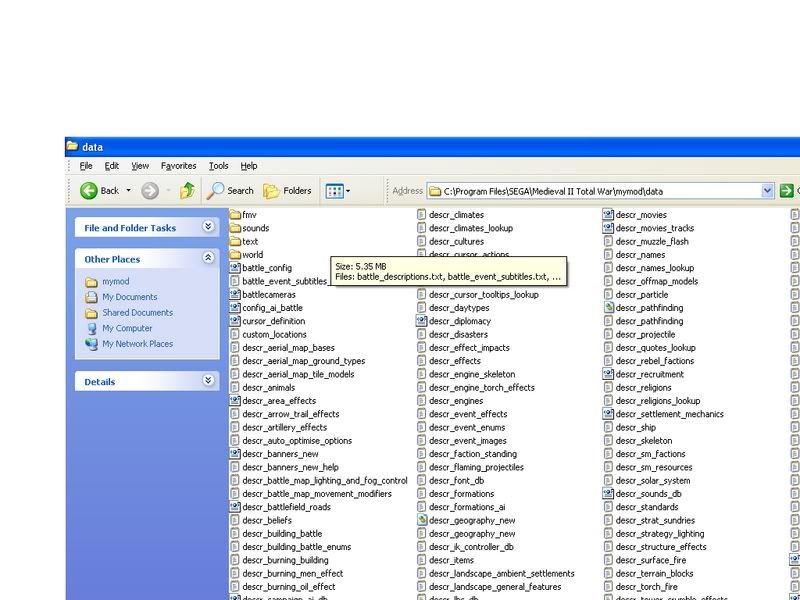Screen dimensions: 800x600
Task: Click the descr_diplomacy file icon
Action: pos(421,321)
